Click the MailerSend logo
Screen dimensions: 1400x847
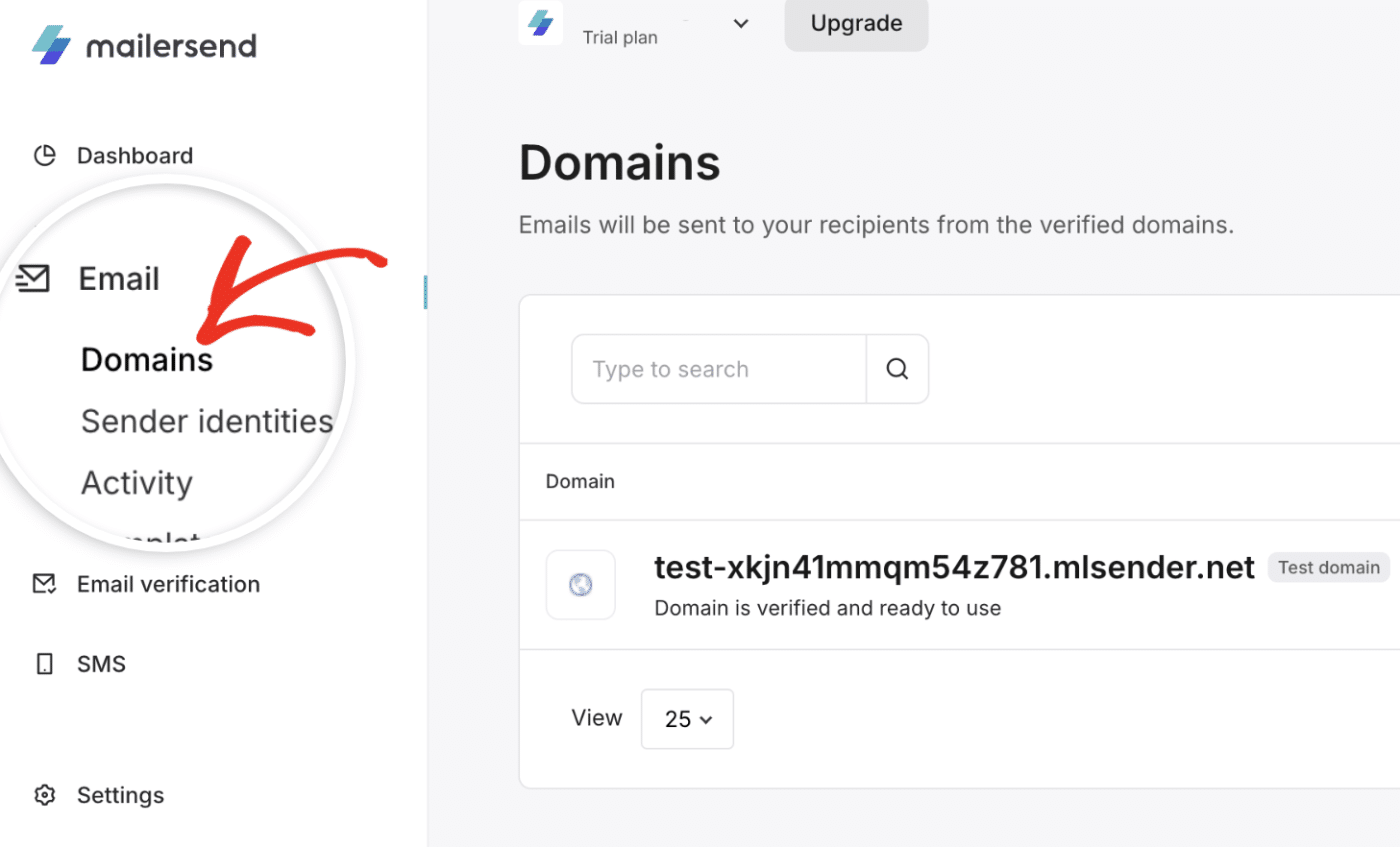click(144, 45)
